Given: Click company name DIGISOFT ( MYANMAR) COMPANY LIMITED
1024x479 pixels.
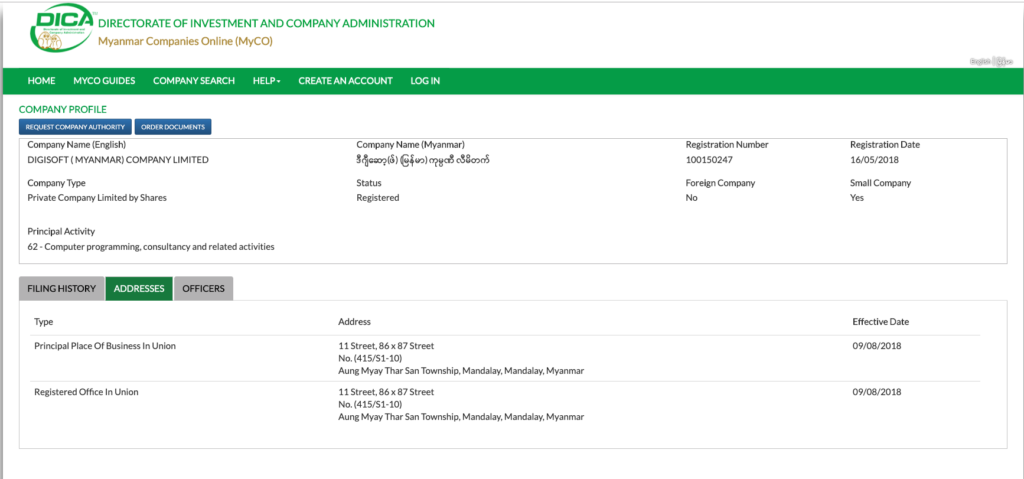Looking at the screenshot, I should [118, 159].
